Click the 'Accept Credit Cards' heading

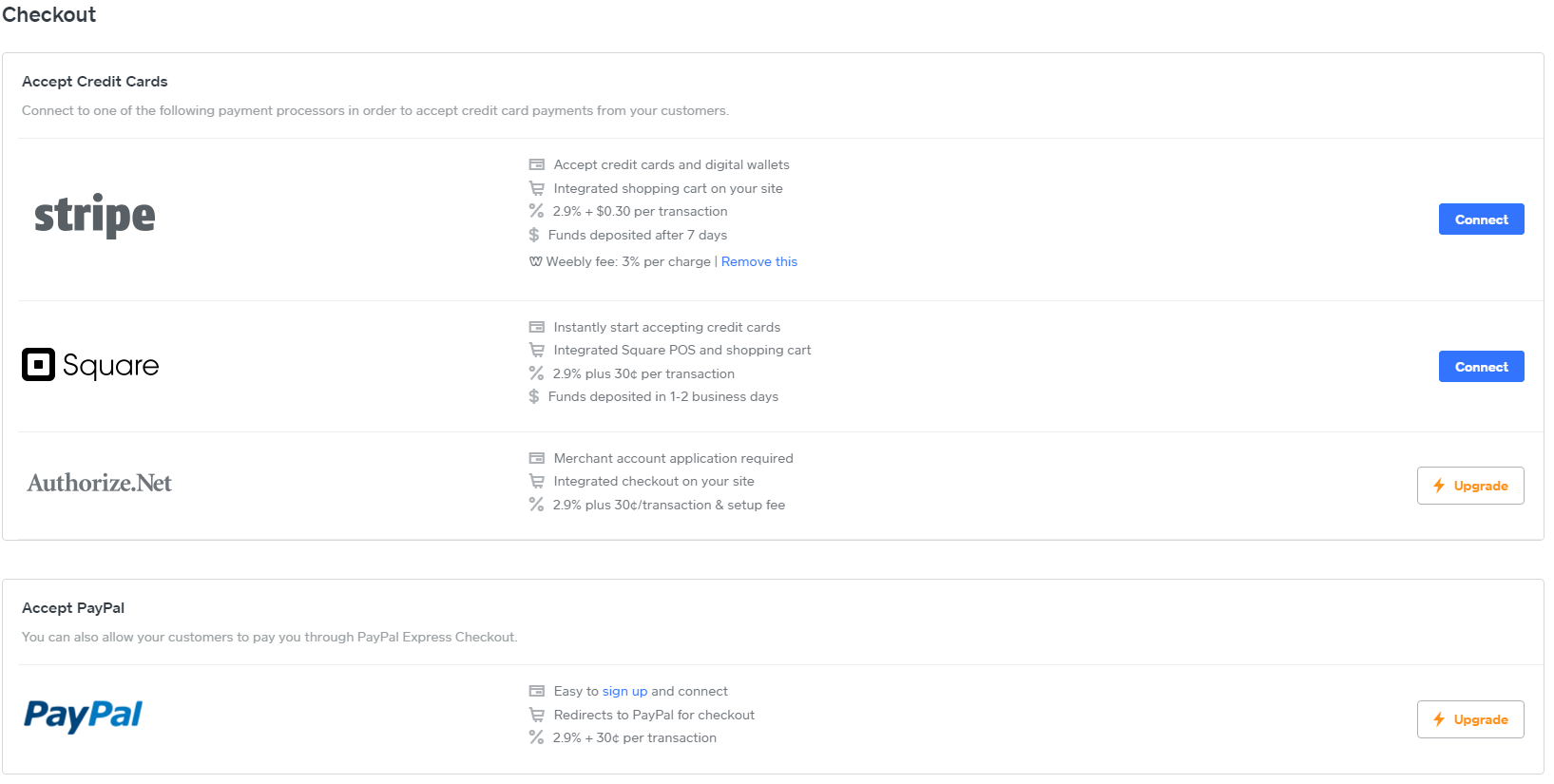pyautogui.click(x=95, y=82)
